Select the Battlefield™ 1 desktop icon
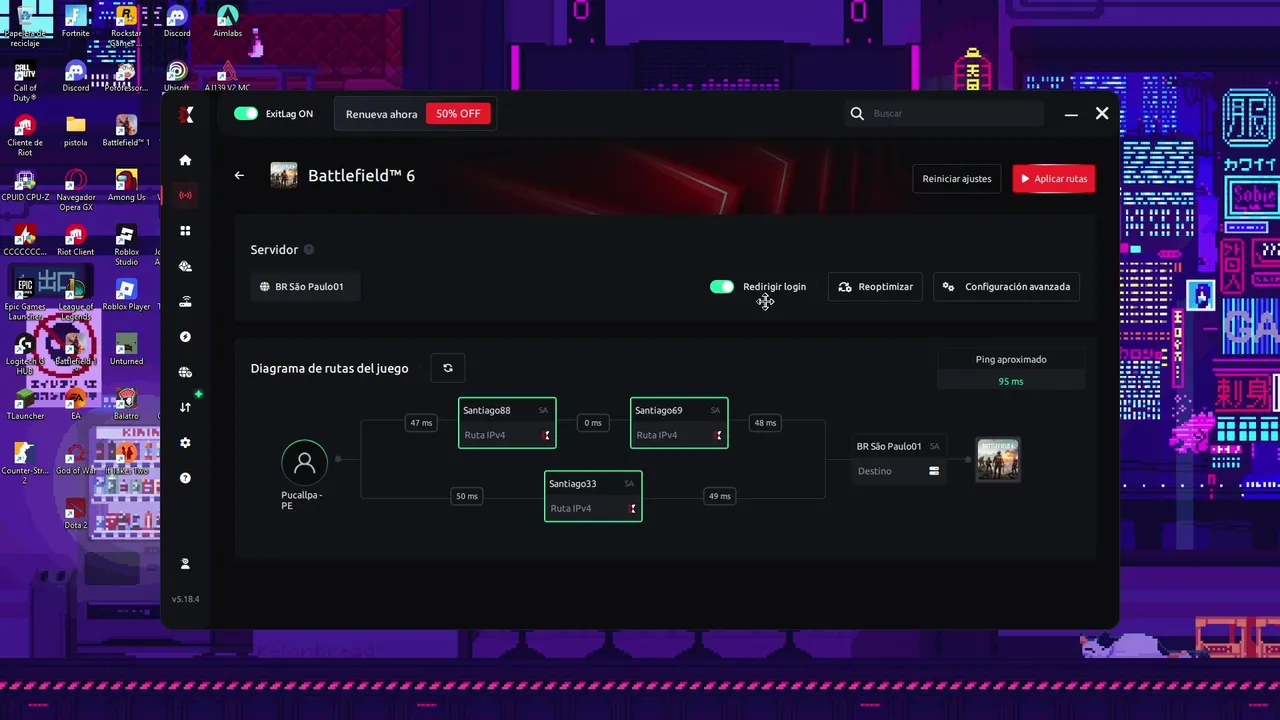 [x=126, y=131]
